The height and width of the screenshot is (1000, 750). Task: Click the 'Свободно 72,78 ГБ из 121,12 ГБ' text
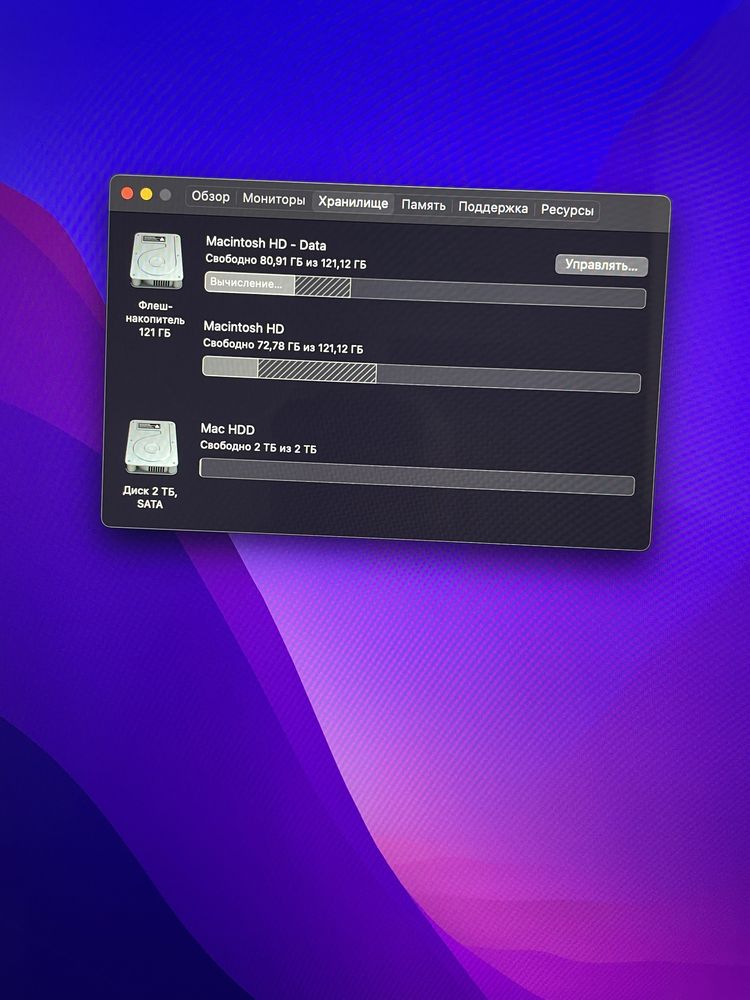[x=283, y=346]
